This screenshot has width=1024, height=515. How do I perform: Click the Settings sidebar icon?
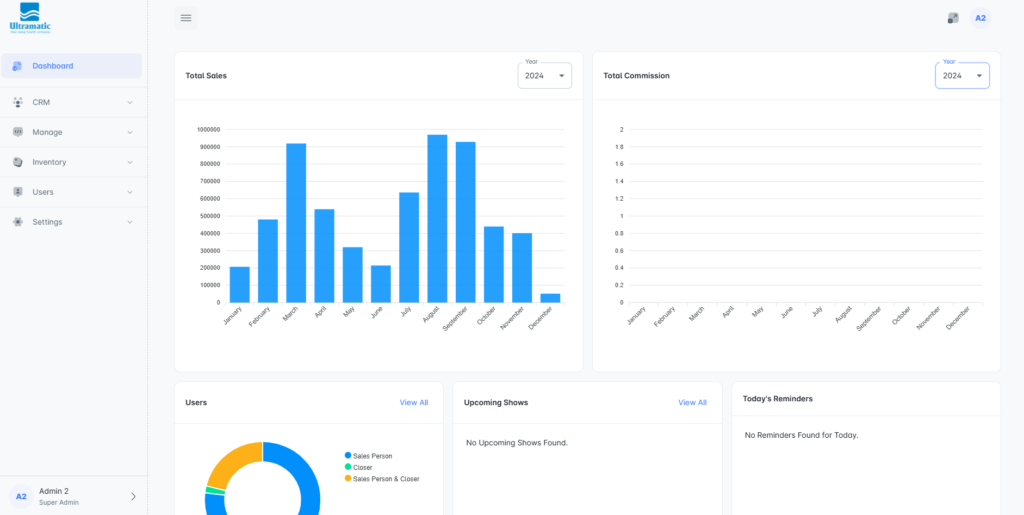[18, 222]
